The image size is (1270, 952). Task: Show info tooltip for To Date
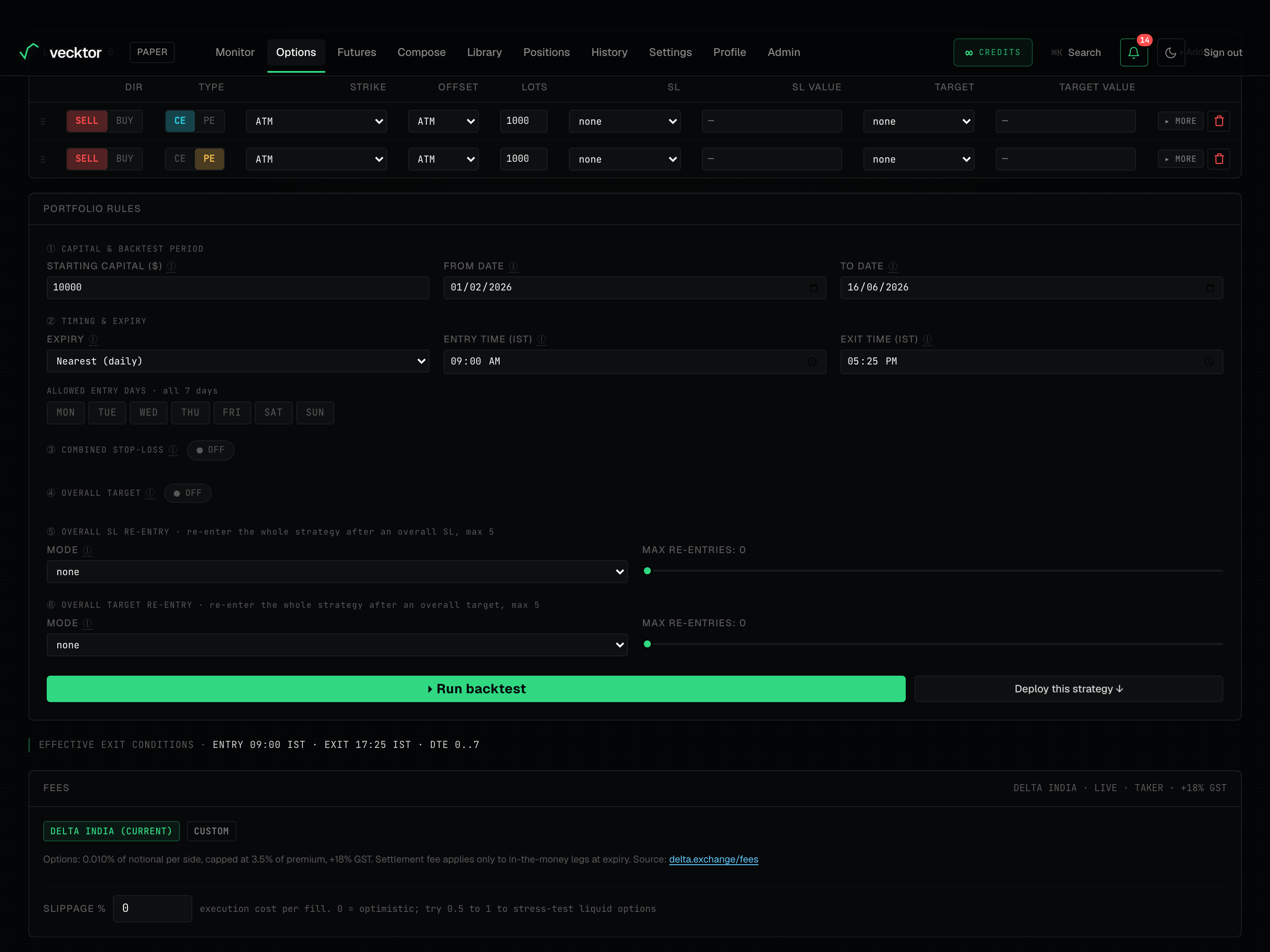click(893, 266)
